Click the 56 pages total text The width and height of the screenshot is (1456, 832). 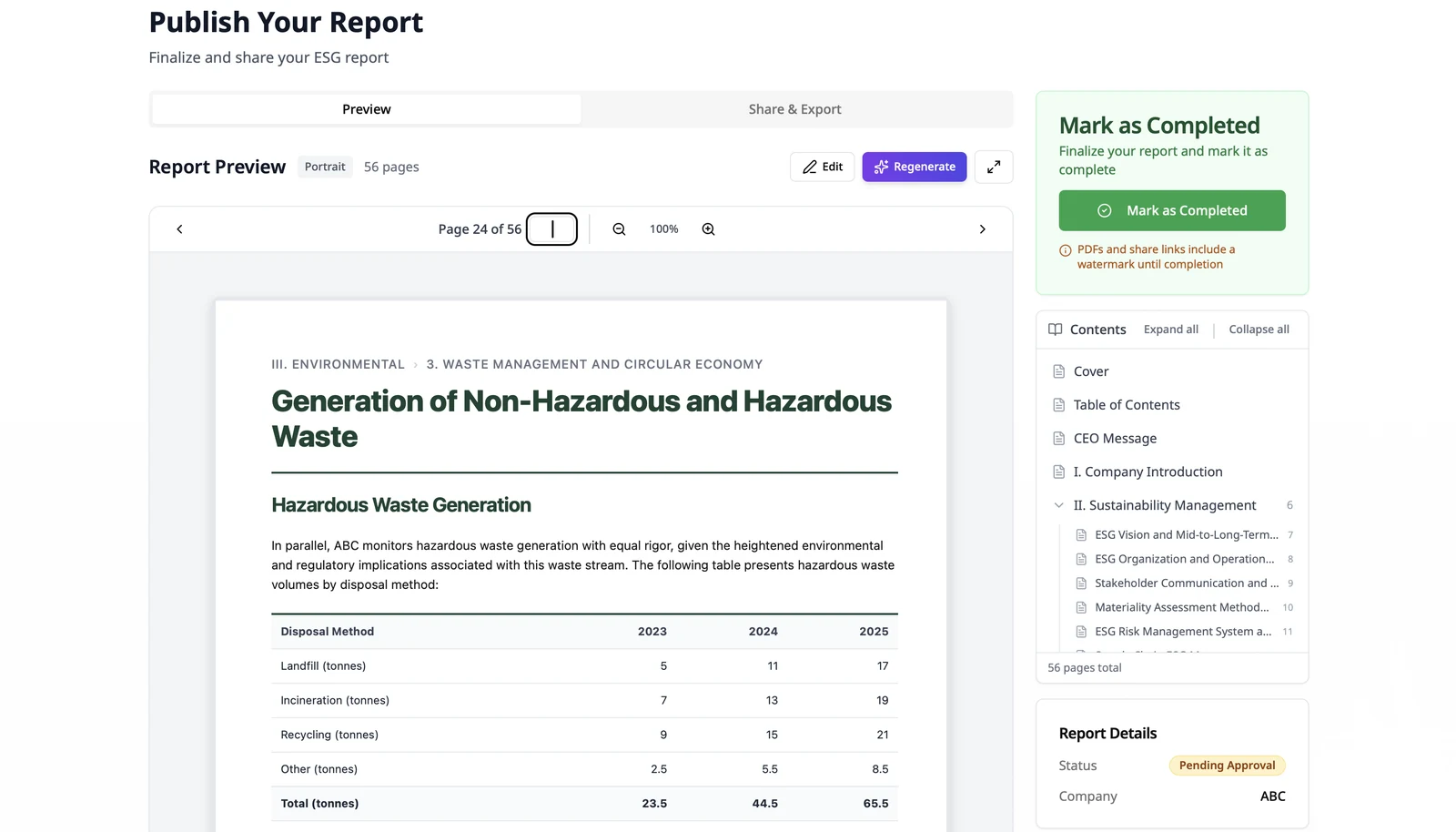[1085, 668]
